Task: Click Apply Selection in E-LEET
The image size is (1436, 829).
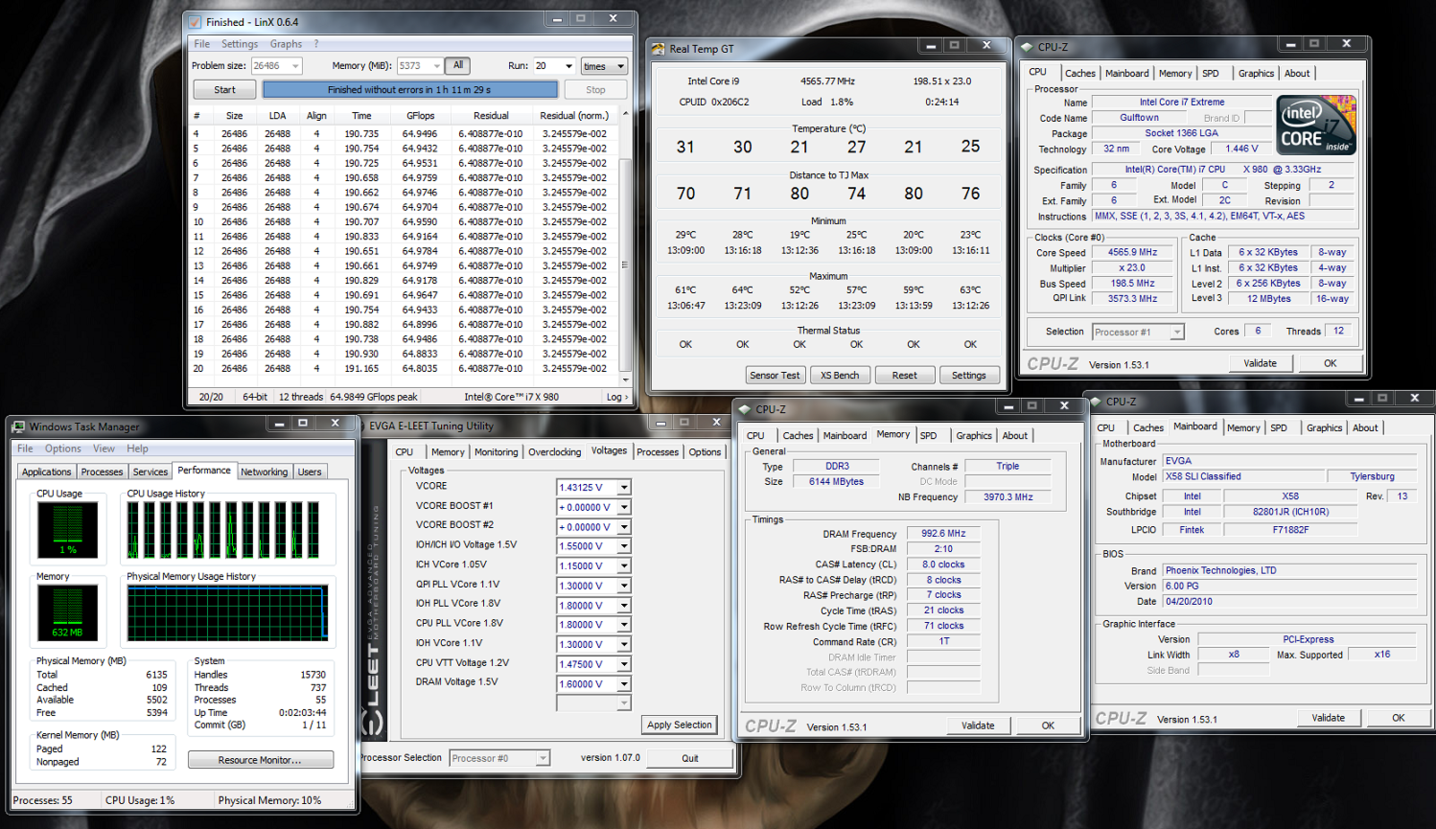Action: 680,725
